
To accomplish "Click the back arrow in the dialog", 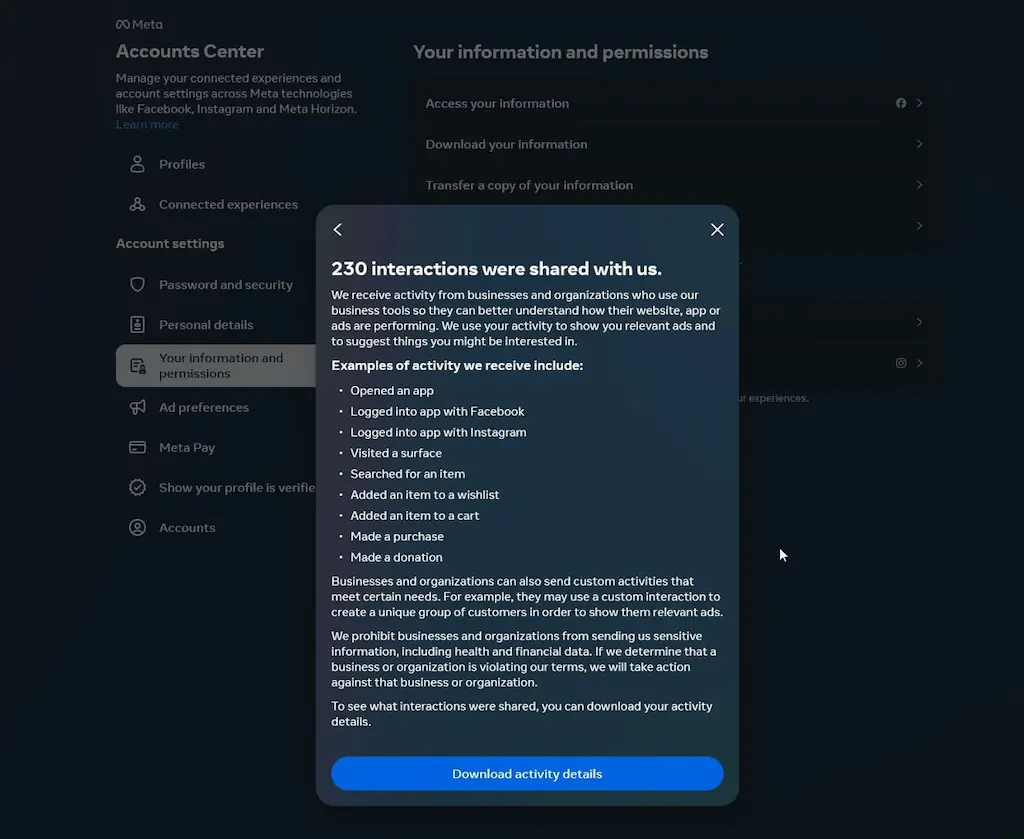I will (x=338, y=230).
